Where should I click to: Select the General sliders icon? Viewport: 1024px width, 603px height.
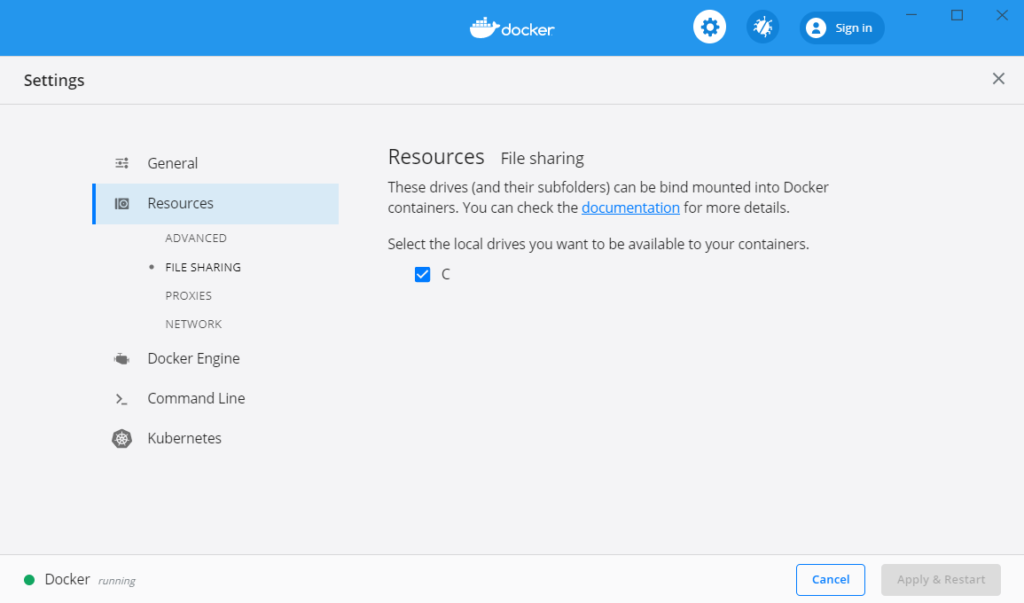pos(122,163)
